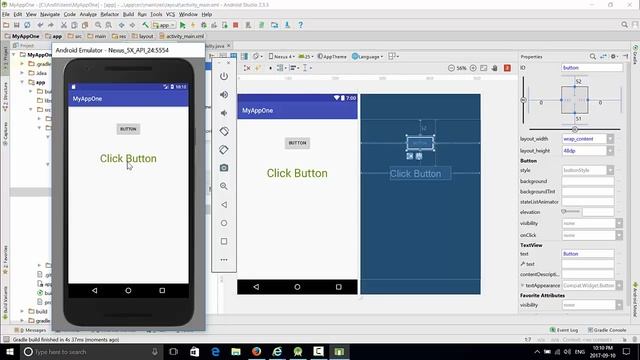Click emulator Volume Down icon

(224, 113)
